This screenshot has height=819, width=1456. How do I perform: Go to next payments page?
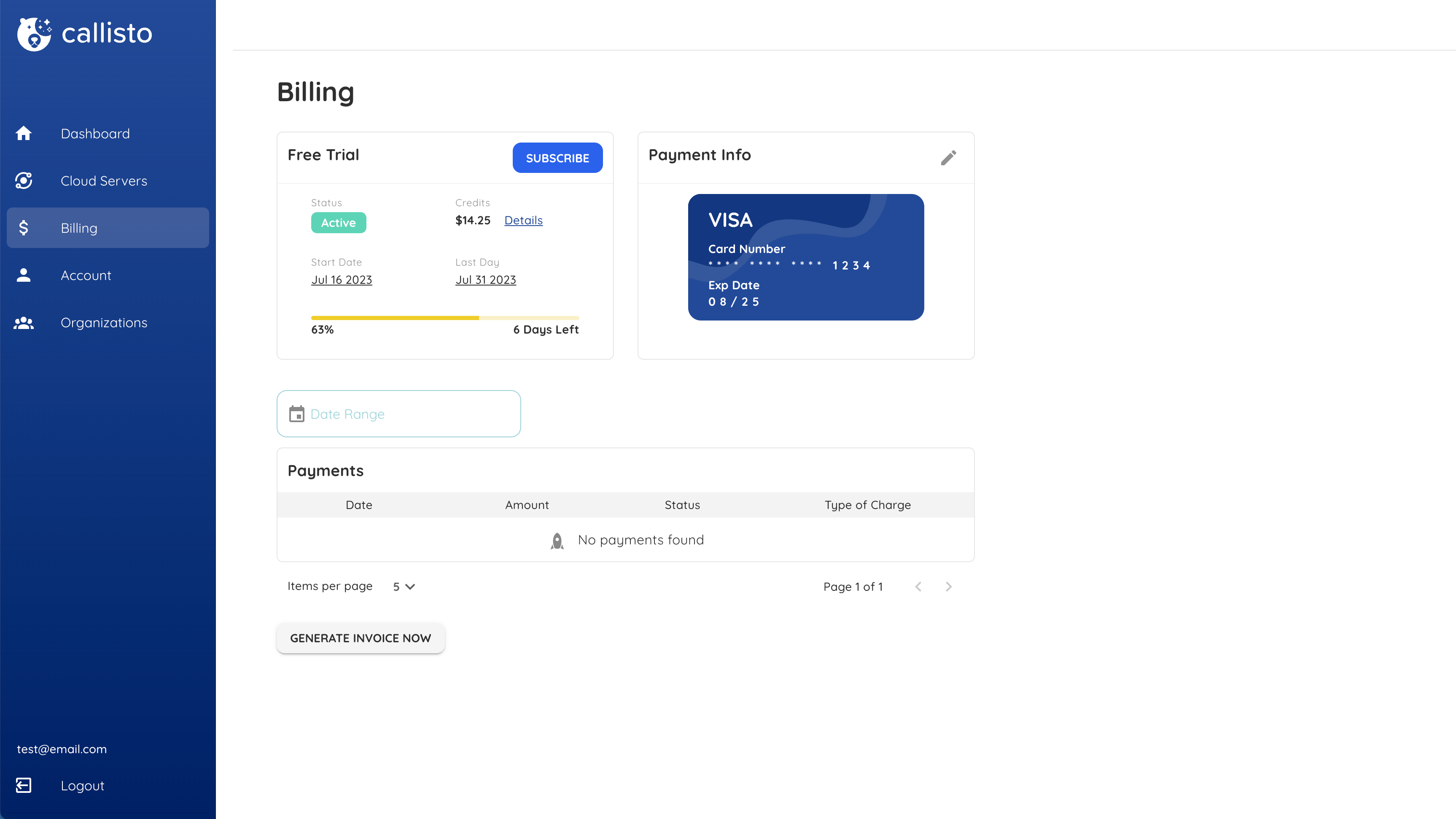[x=948, y=587]
